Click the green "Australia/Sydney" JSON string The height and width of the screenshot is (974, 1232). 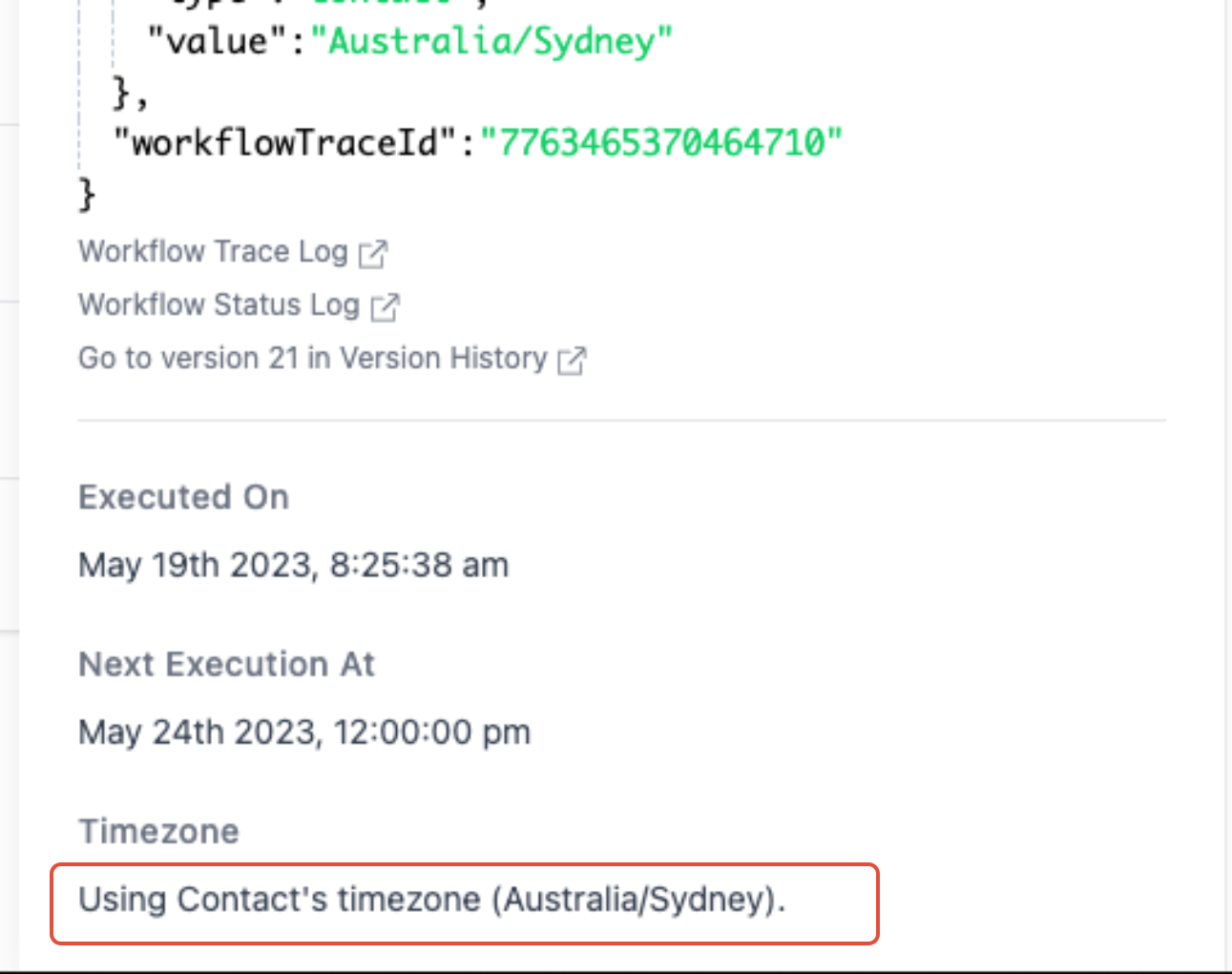click(491, 41)
